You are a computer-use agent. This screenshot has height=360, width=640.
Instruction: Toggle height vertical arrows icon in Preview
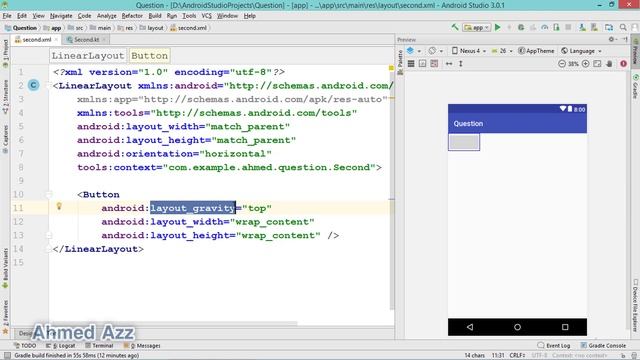[460, 64]
